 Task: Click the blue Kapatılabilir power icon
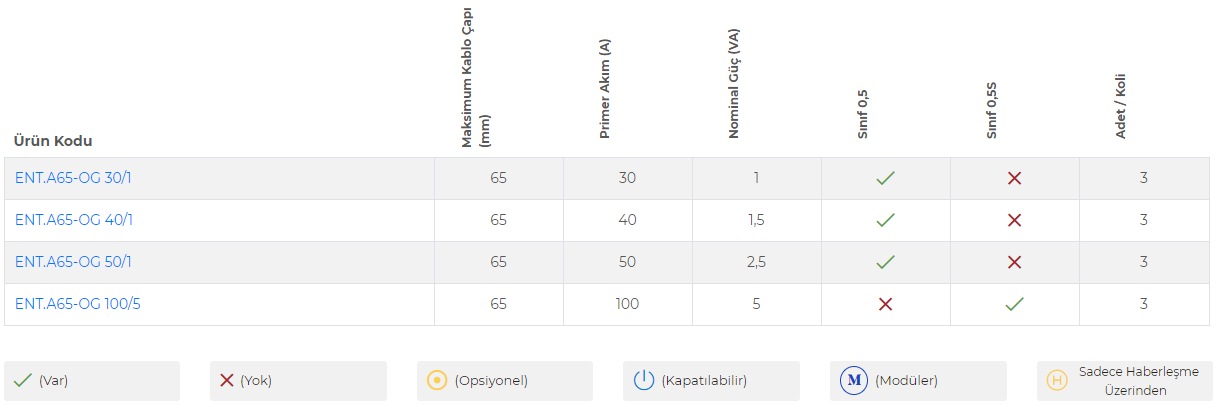(x=643, y=380)
